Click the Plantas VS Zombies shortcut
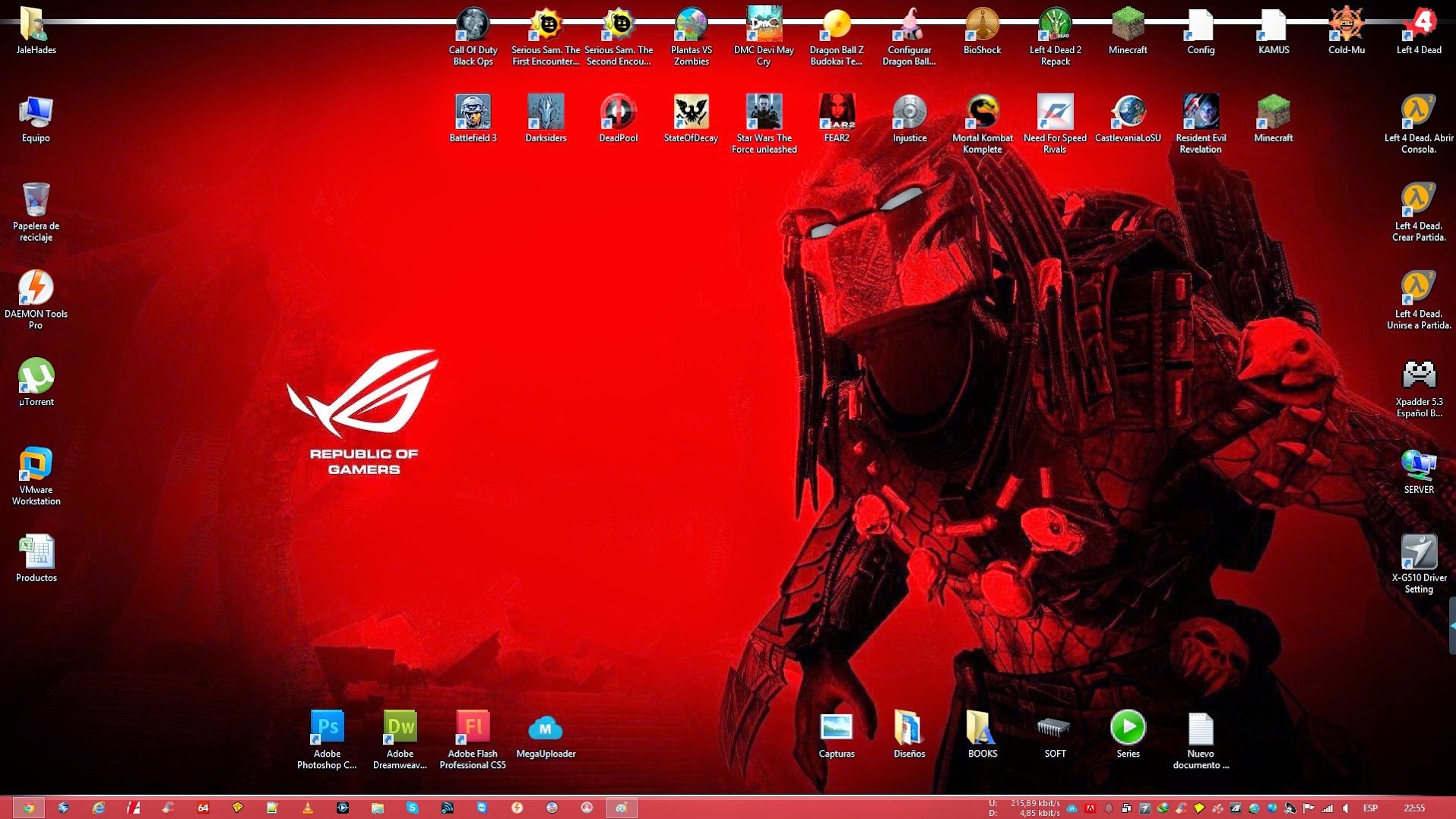Viewport: 1456px width, 819px height. click(691, 36)
